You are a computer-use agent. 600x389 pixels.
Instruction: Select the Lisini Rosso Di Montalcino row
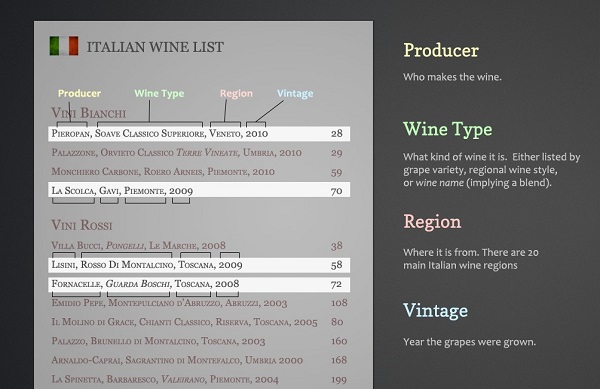point(199,265)
